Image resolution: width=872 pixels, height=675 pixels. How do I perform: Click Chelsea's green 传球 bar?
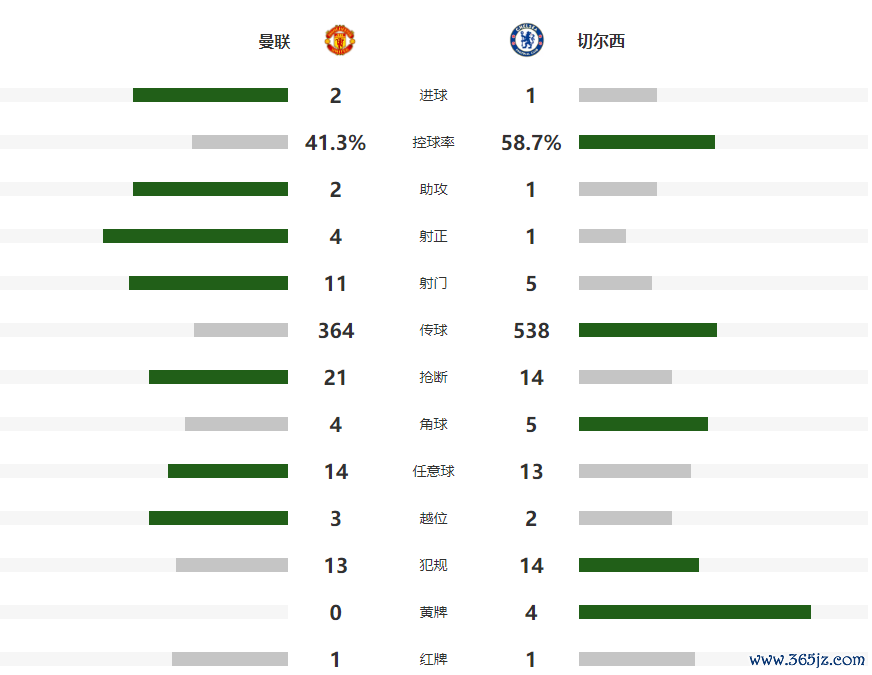pos(647,330)
